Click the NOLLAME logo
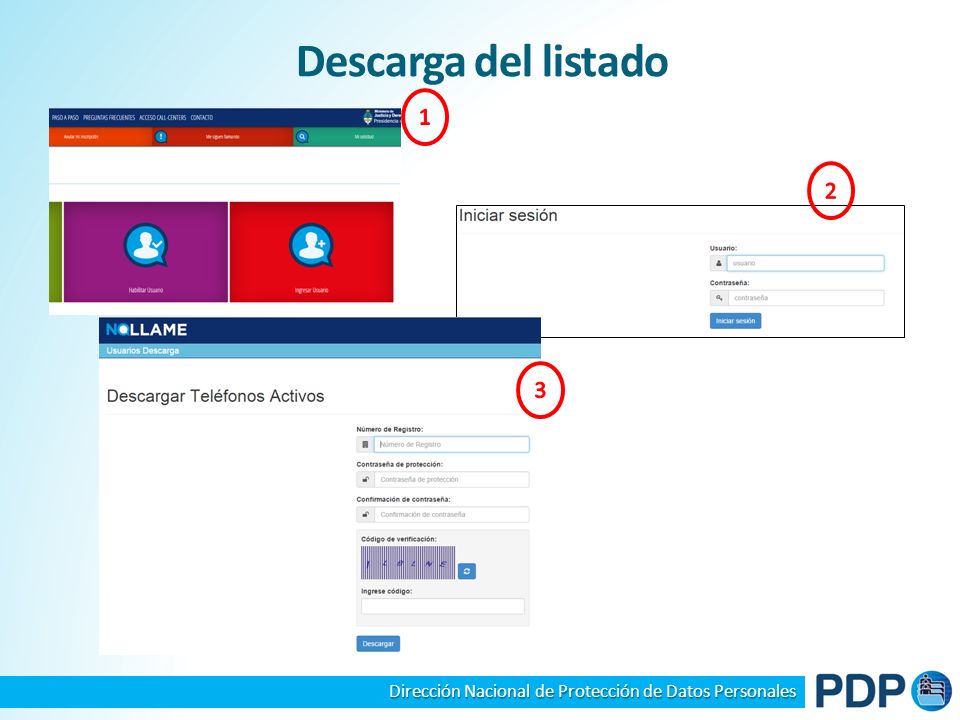This screenshot has width=960, height=720. 146,329
